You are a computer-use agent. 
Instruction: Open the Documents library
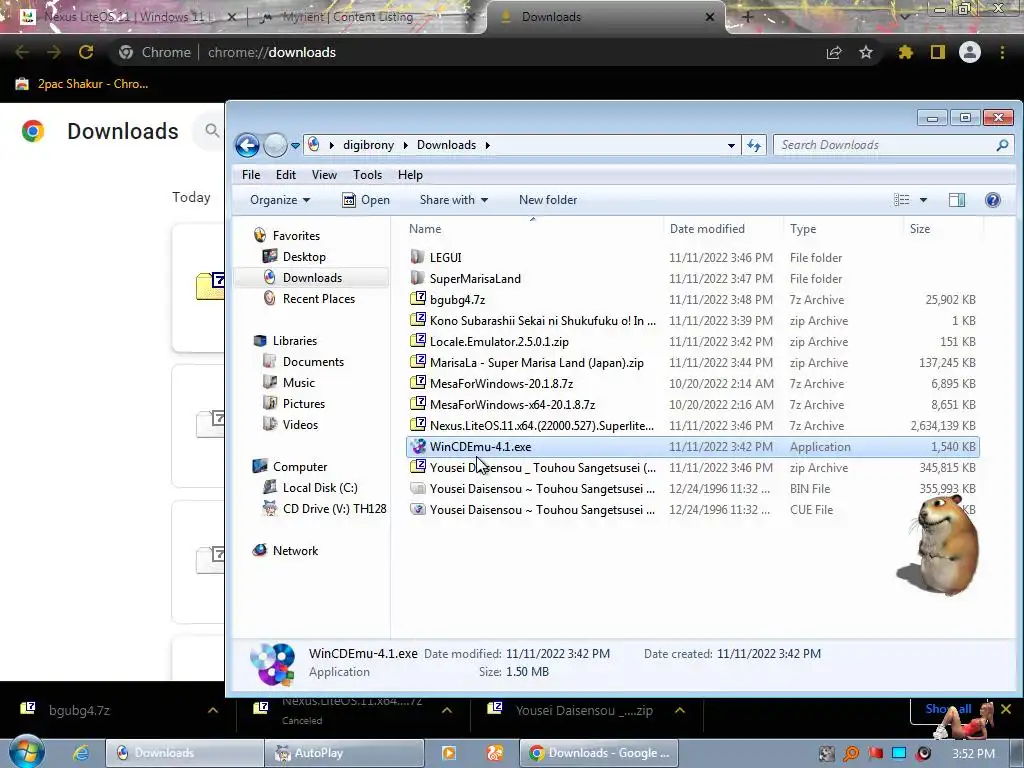(313, 362)
